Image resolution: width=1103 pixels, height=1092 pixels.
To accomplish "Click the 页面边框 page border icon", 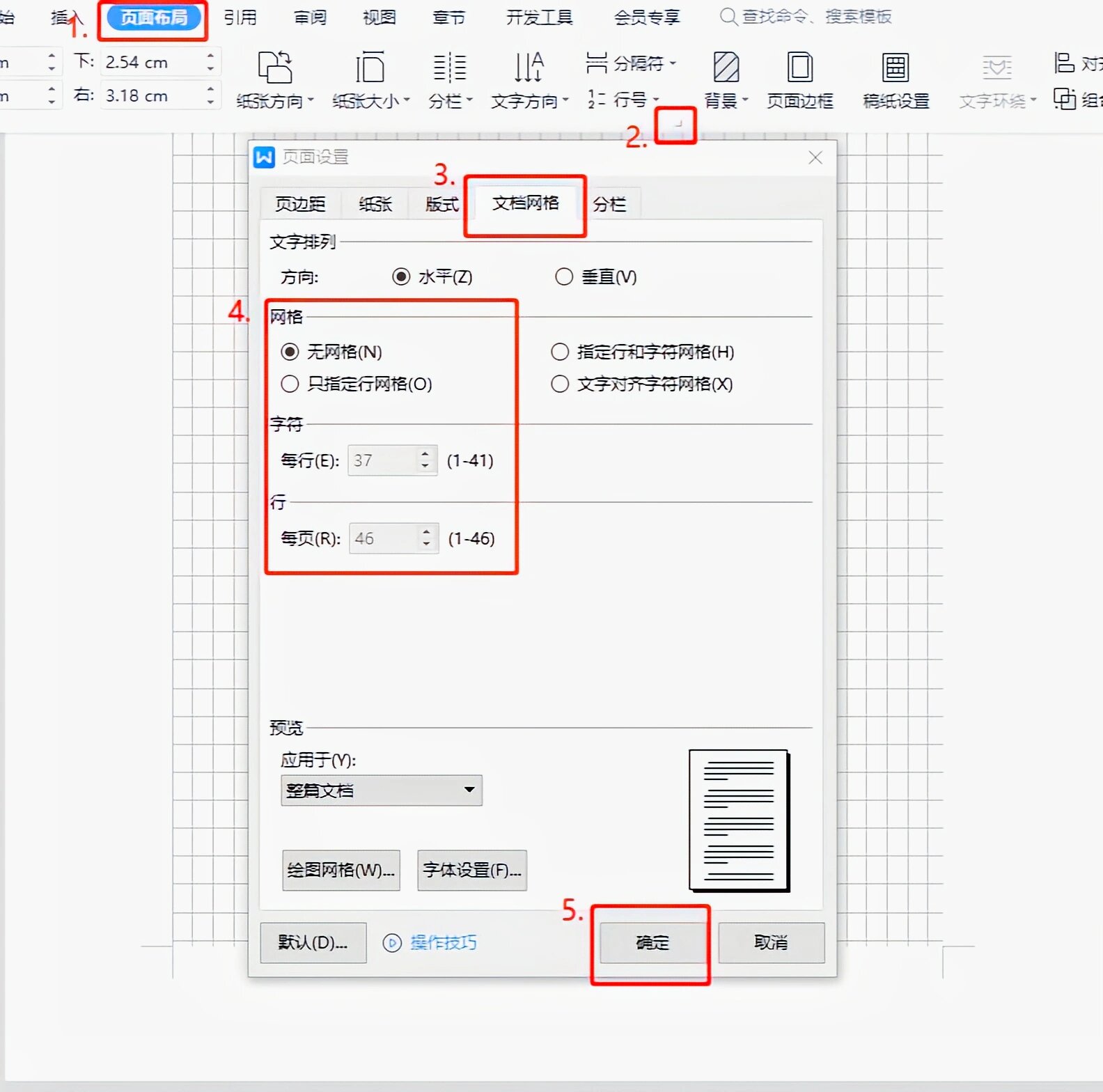I will click(799, 68).
